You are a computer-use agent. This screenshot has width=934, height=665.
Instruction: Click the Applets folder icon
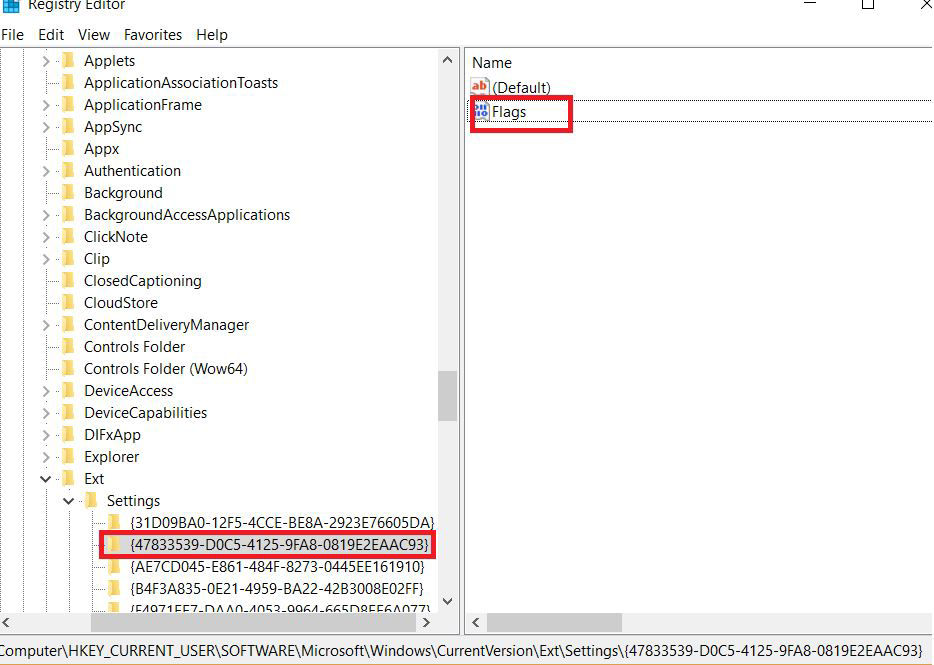pyautogui.click(x=69, y=61)
